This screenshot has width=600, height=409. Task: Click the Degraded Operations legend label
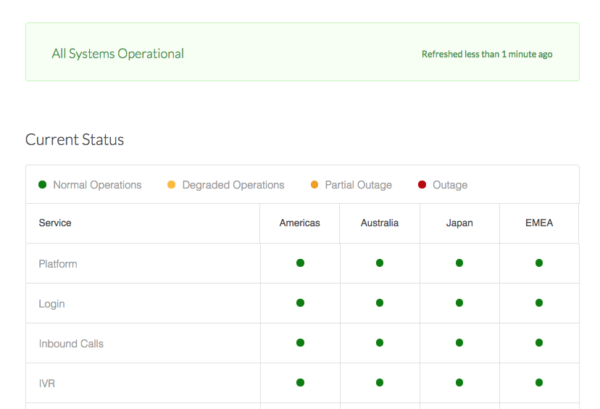[233, 185]
